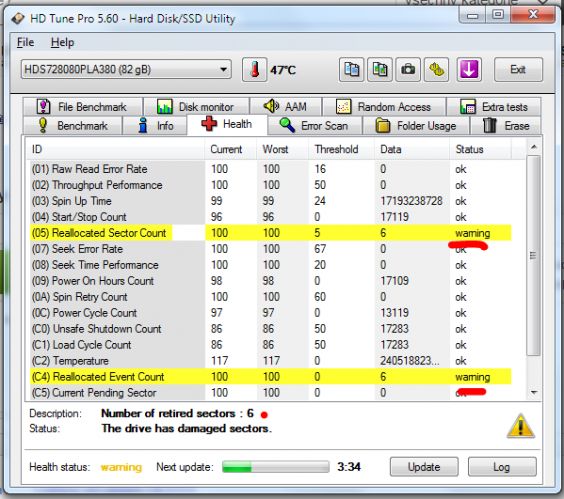
Task: Click the Status column header
Action: click(x=480, y=149)
